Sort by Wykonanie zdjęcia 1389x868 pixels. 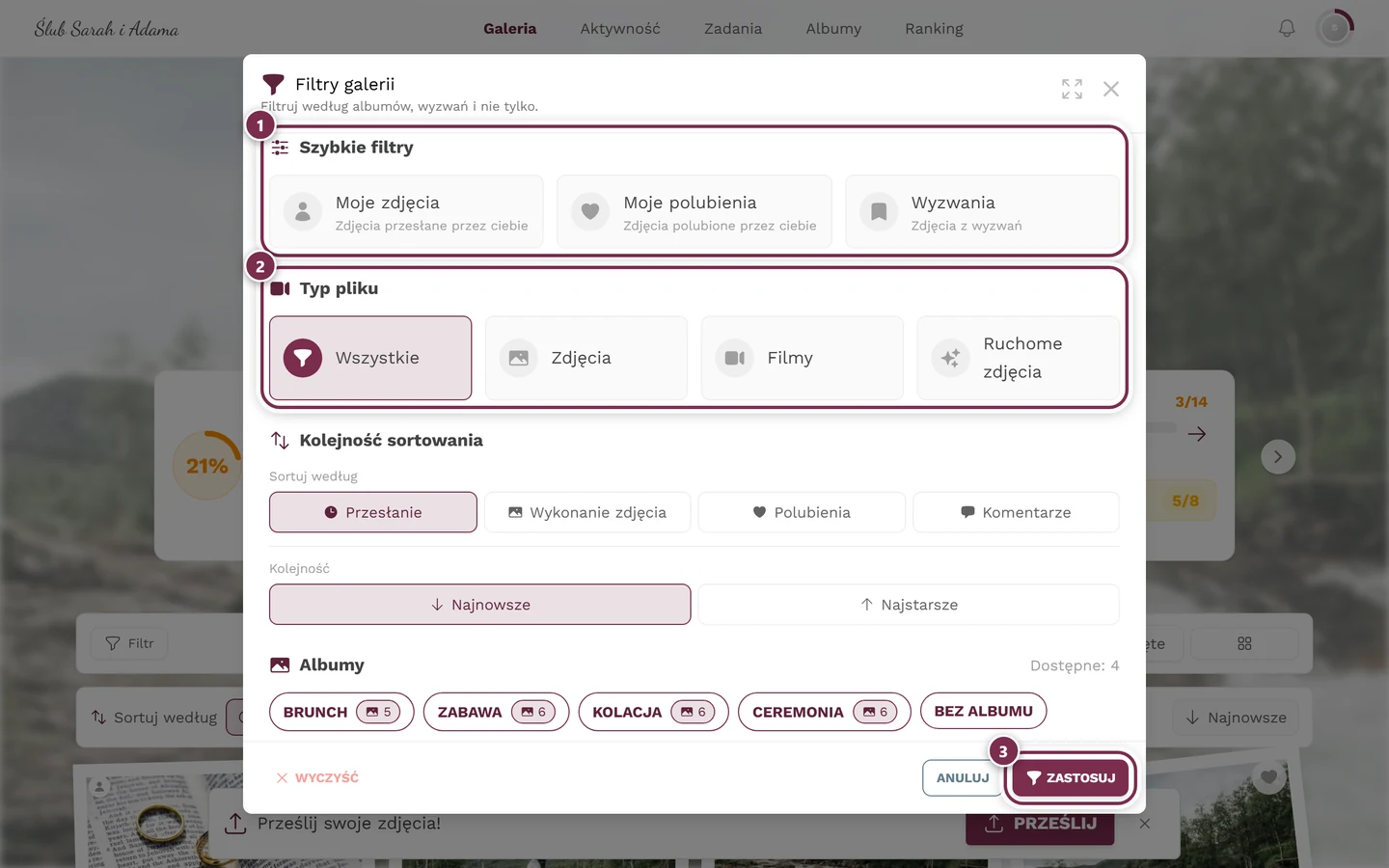pyautogui.click(x=587, y=512)
